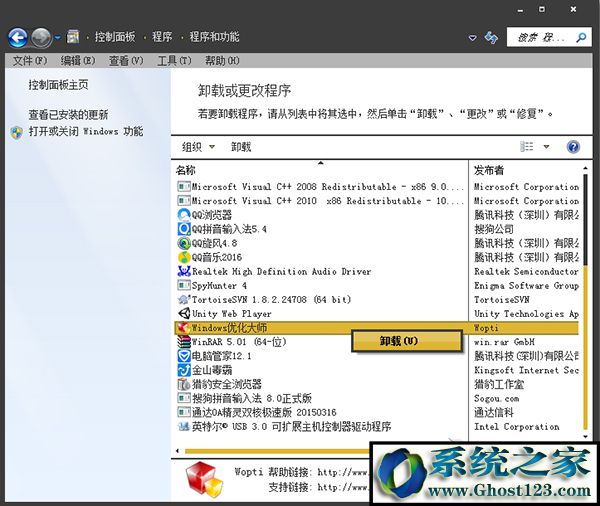Go to 程序 in the address path

[162, 37]
